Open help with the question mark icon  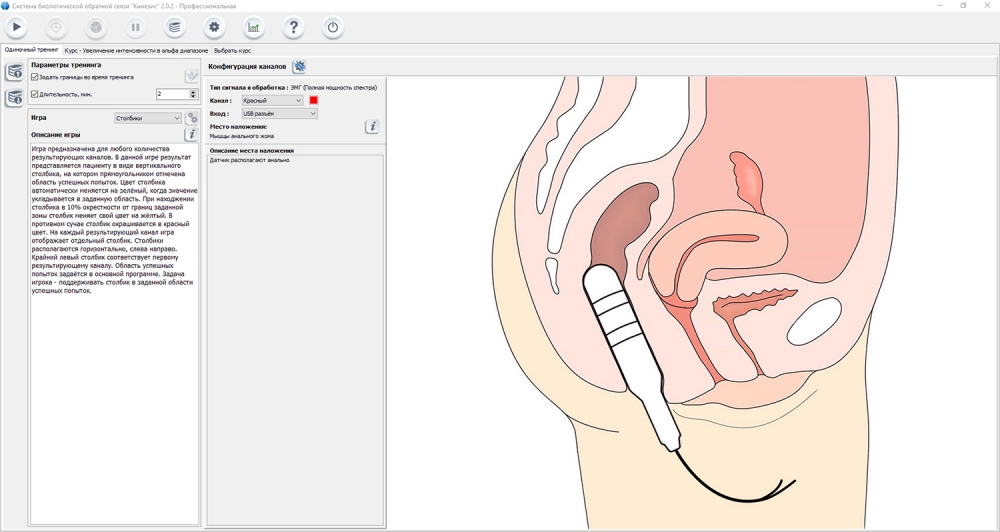click(x=293, y=27)
